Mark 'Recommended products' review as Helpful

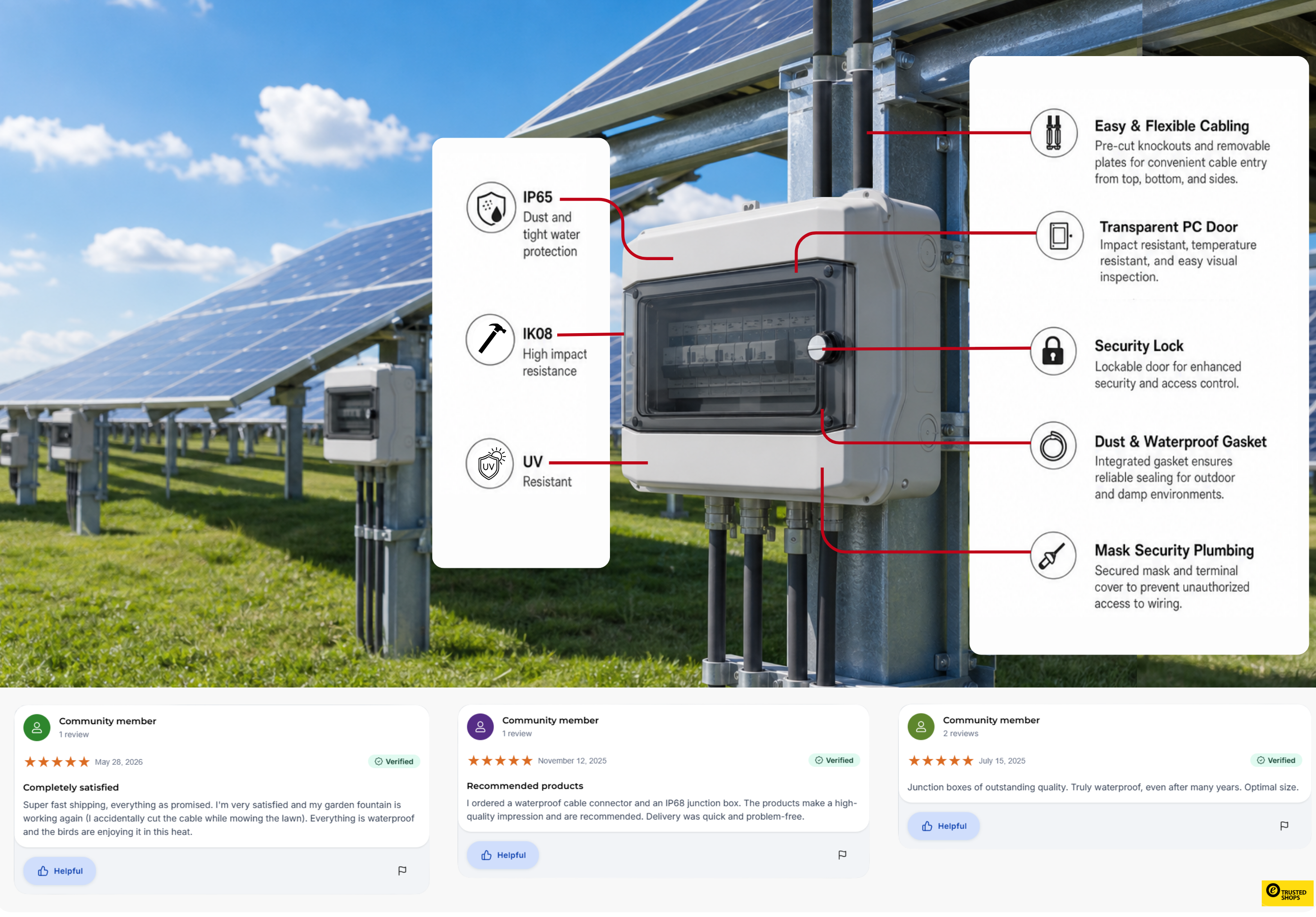(x=503, y=854)
